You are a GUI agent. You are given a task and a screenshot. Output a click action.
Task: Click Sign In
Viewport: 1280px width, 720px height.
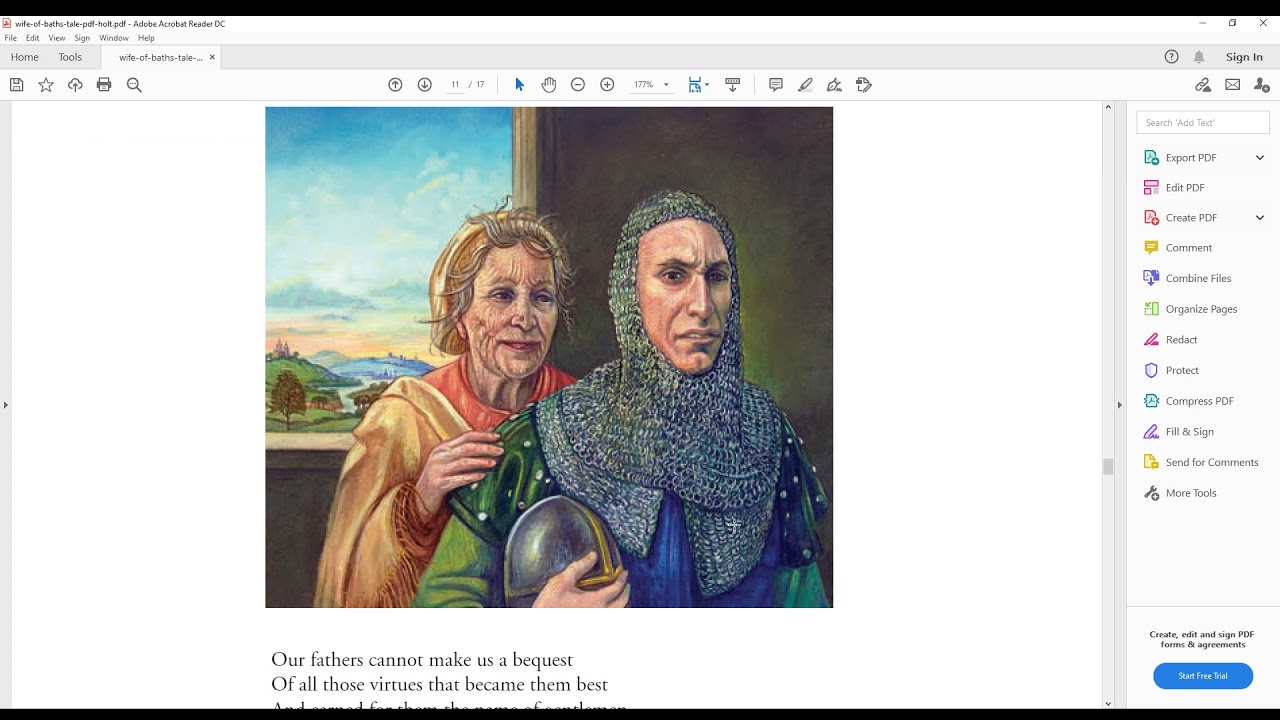click(x=1244, y=57)
